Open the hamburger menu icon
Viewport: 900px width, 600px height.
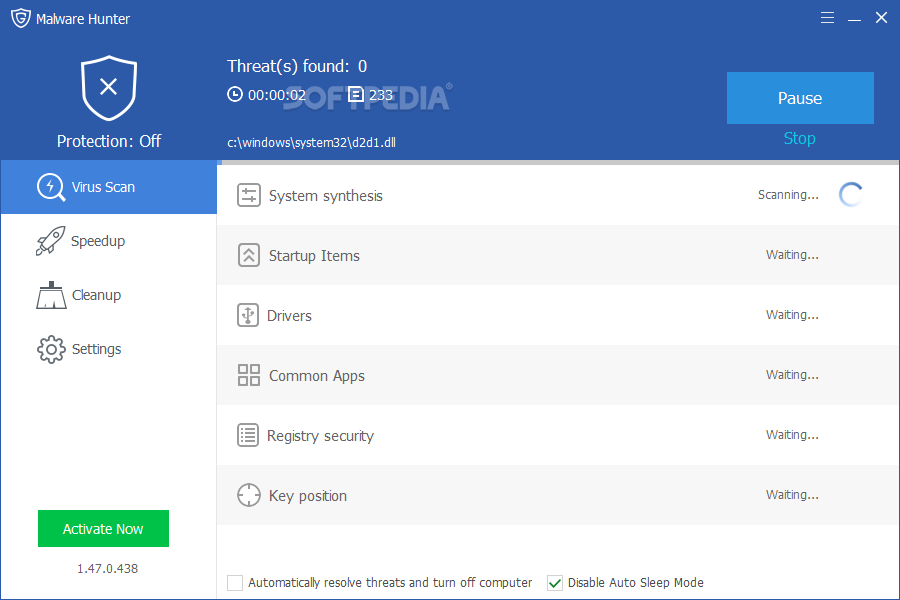[x=827, y=18]
